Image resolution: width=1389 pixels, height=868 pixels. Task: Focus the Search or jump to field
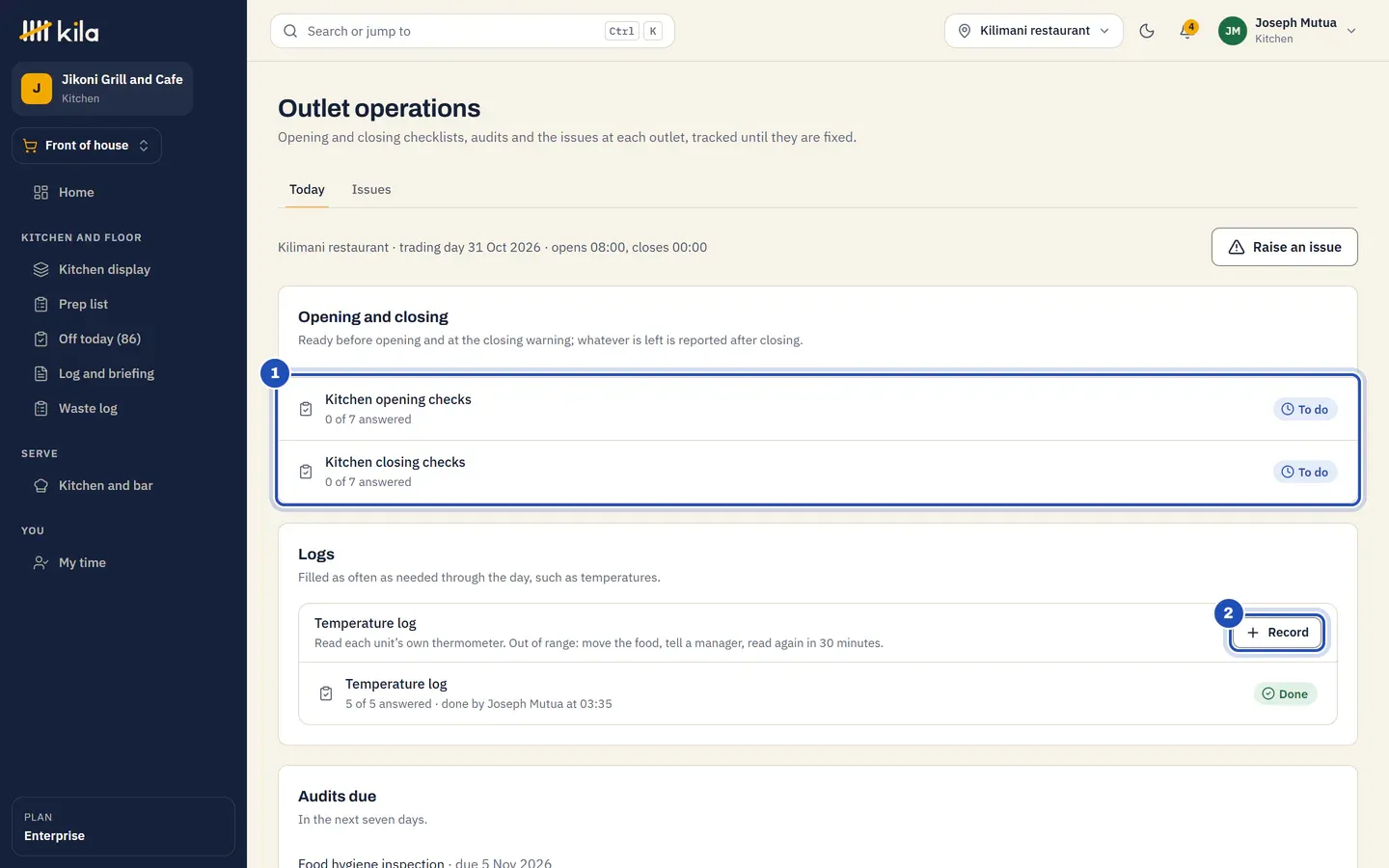(473, 31)
